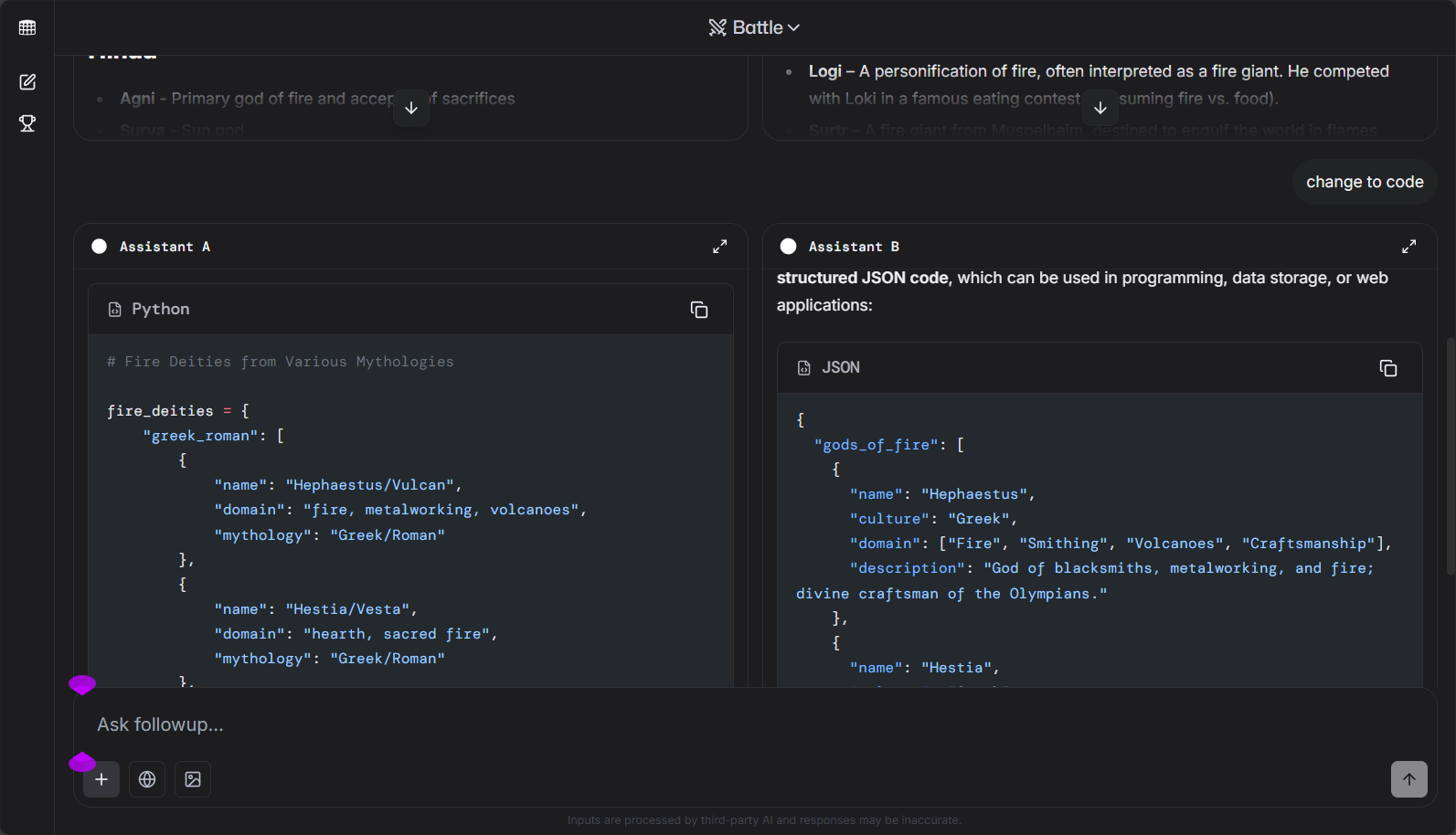Click the image upload button
The height and width of the screenshot is (835, 1456).
click(x=193, y=779)
